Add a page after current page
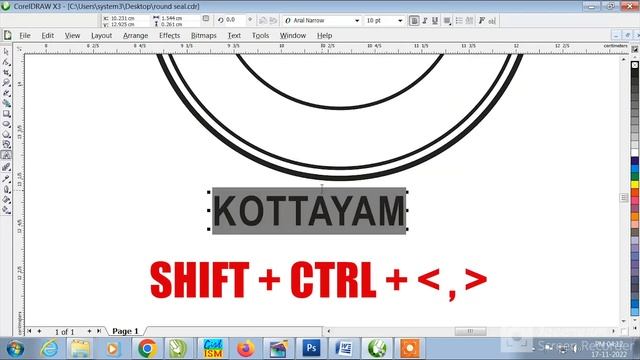Image resolution: width=640 pixels, height=360 pixels. pos(89,331)
